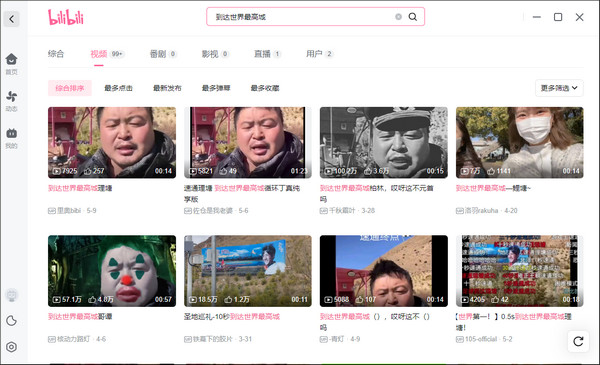The width and height of the screenshot is (600, 365).
Task: Open title of the -青灯 video
Action: click(375, 321)
